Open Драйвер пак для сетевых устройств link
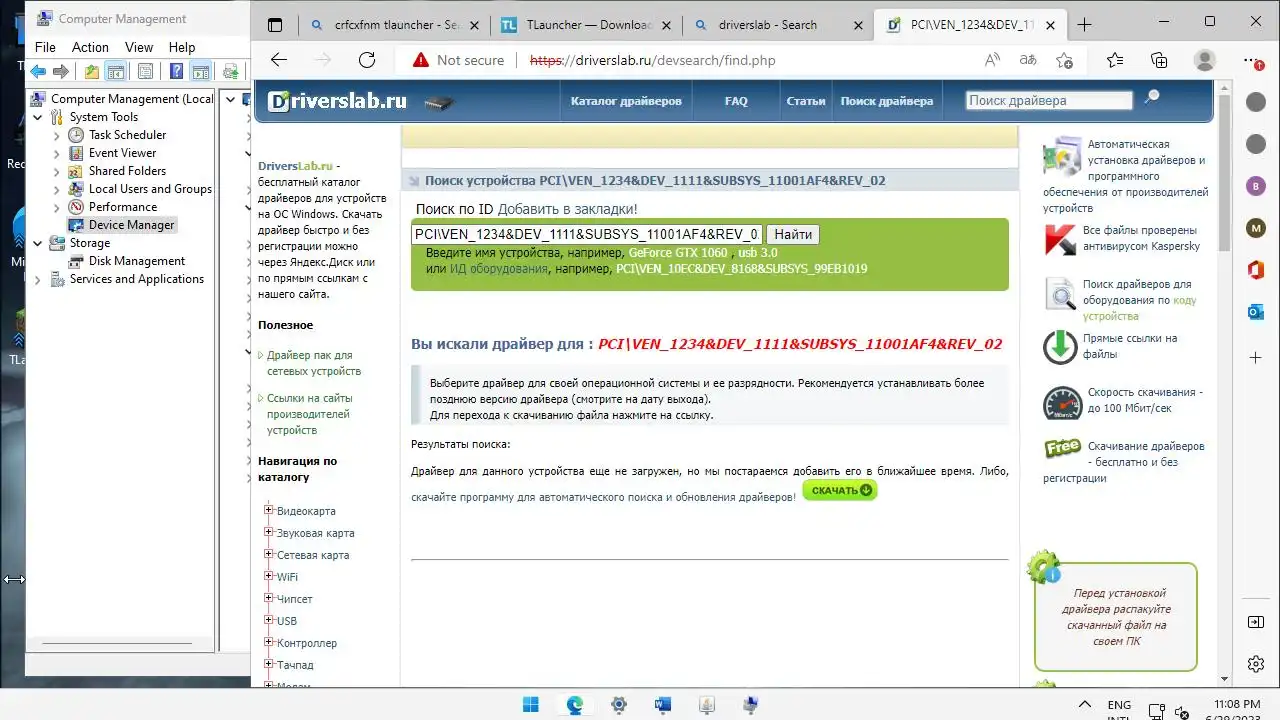Viewport: 1280px width, 720px height. (x=314, y=363)
